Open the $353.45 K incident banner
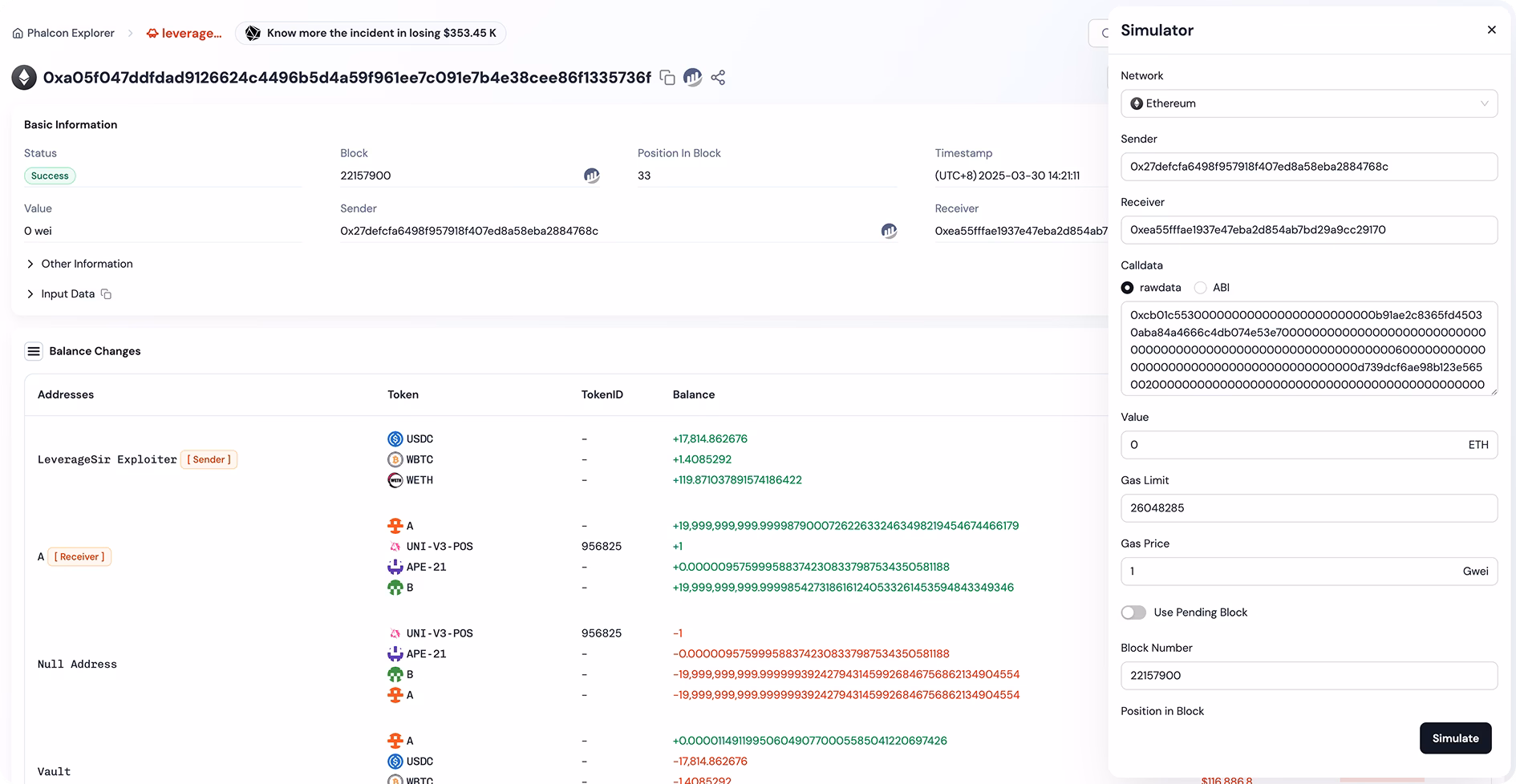The width and height of the screenshot is (1516, 784). (x=371, y=33)
